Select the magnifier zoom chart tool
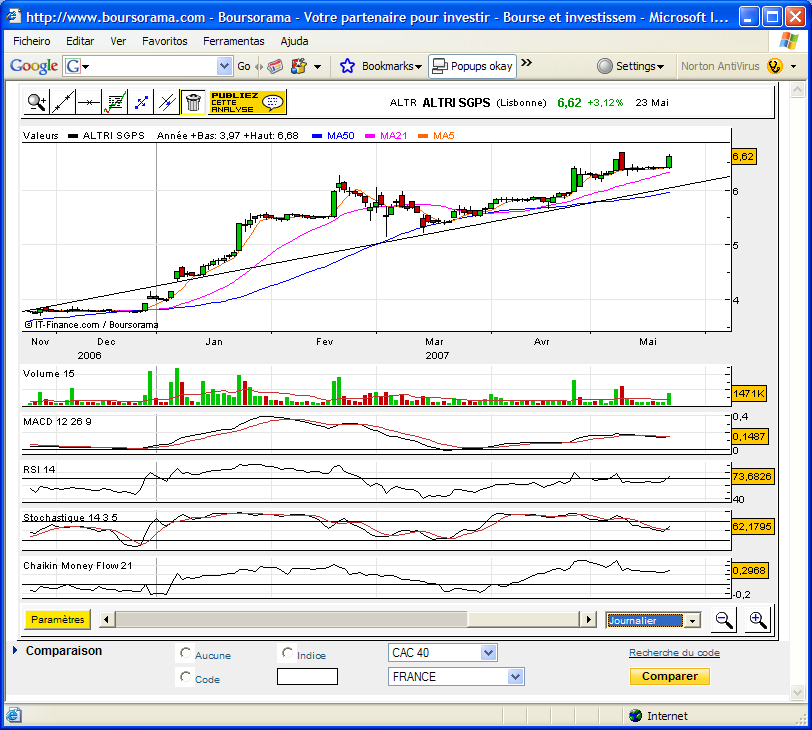812x730 pixels. point(36,102)
